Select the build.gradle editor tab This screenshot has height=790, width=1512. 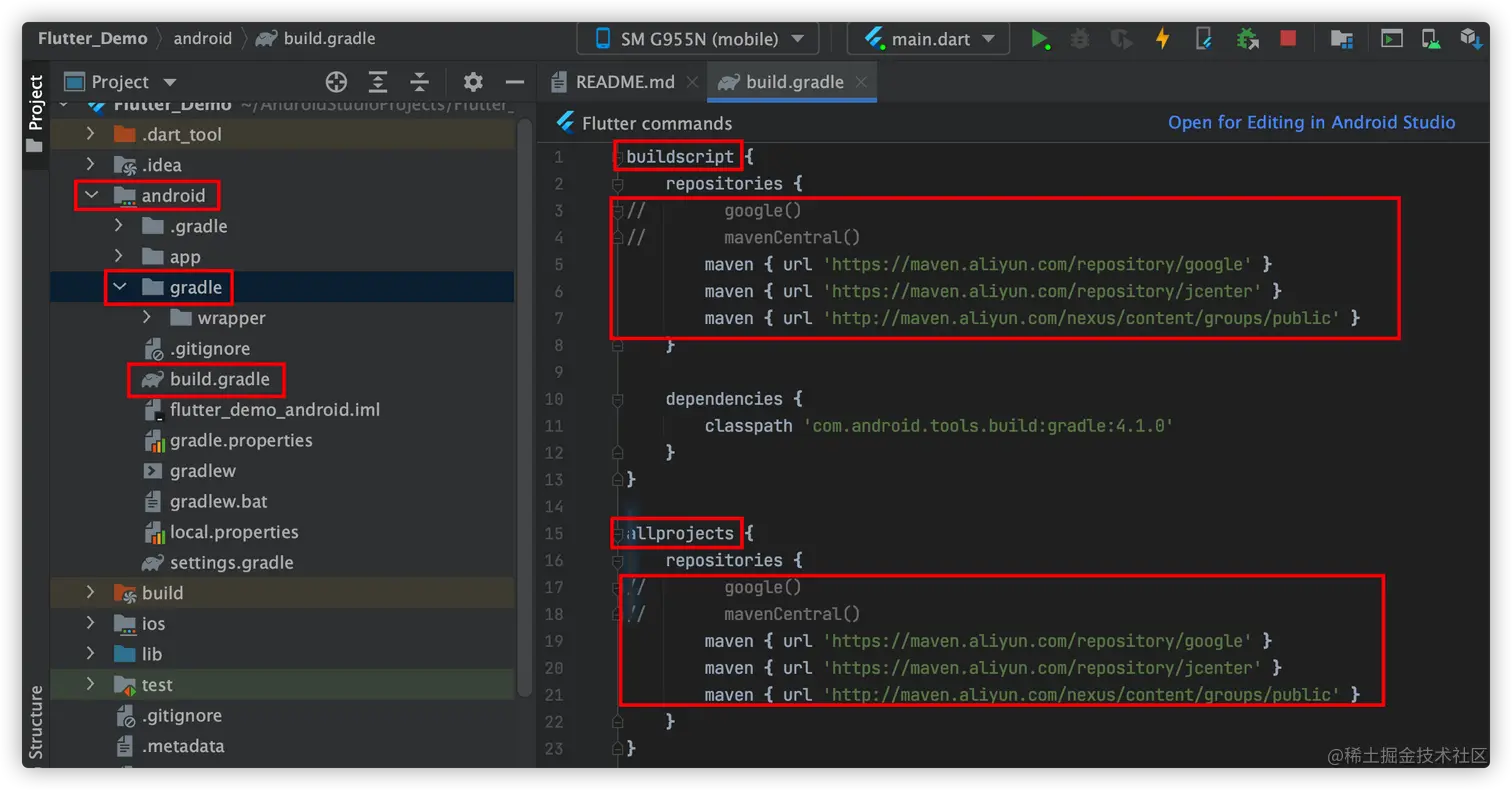coord(792,82)
